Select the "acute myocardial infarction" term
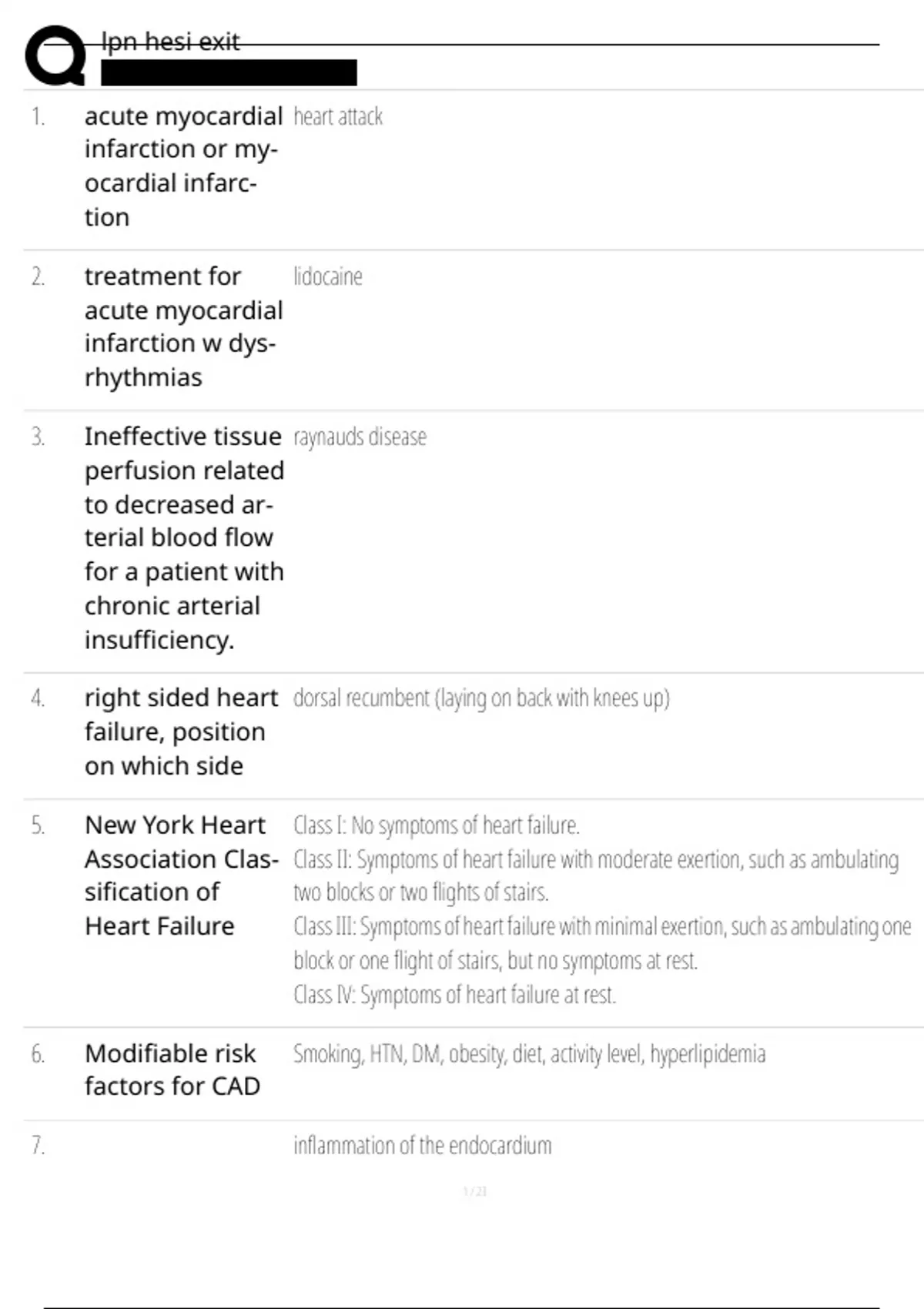This screenshot has height=1309, width=924. [x=183, y=166]
